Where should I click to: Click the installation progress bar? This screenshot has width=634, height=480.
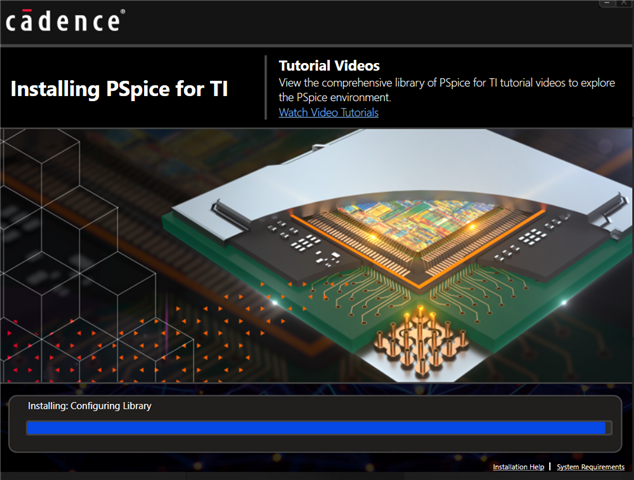click(x=319, y=428)
